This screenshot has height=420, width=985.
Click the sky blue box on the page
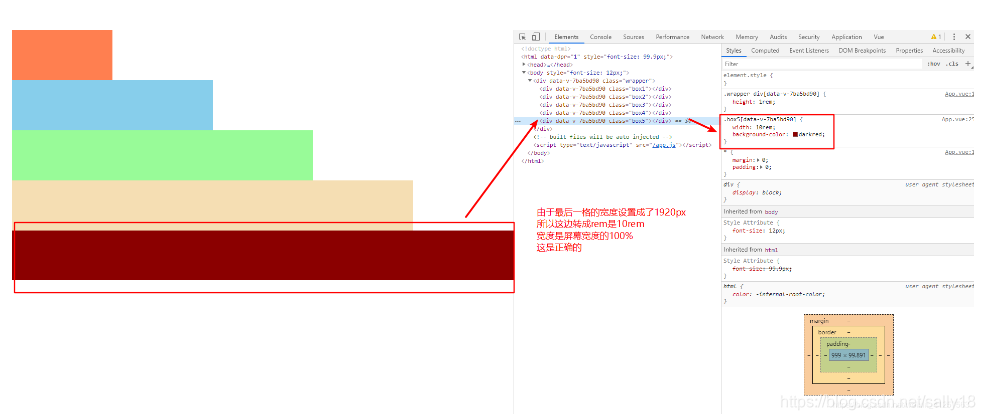(x=112, y=105)
